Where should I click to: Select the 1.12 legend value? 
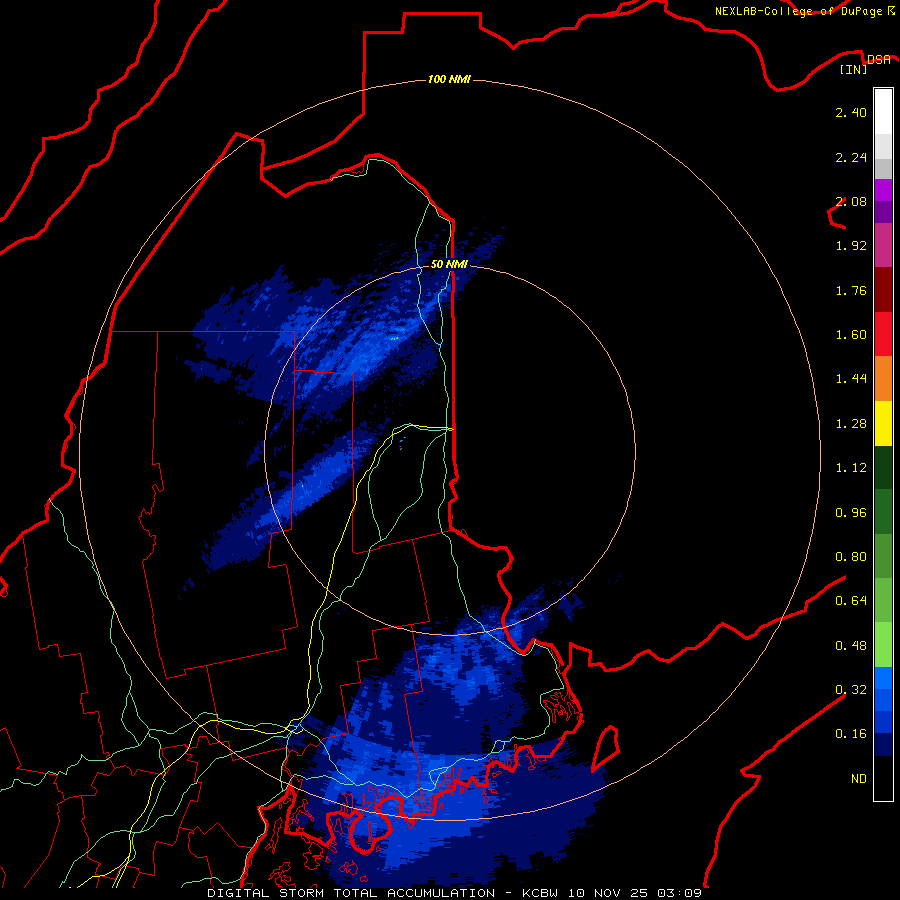(x=851, y=468)
